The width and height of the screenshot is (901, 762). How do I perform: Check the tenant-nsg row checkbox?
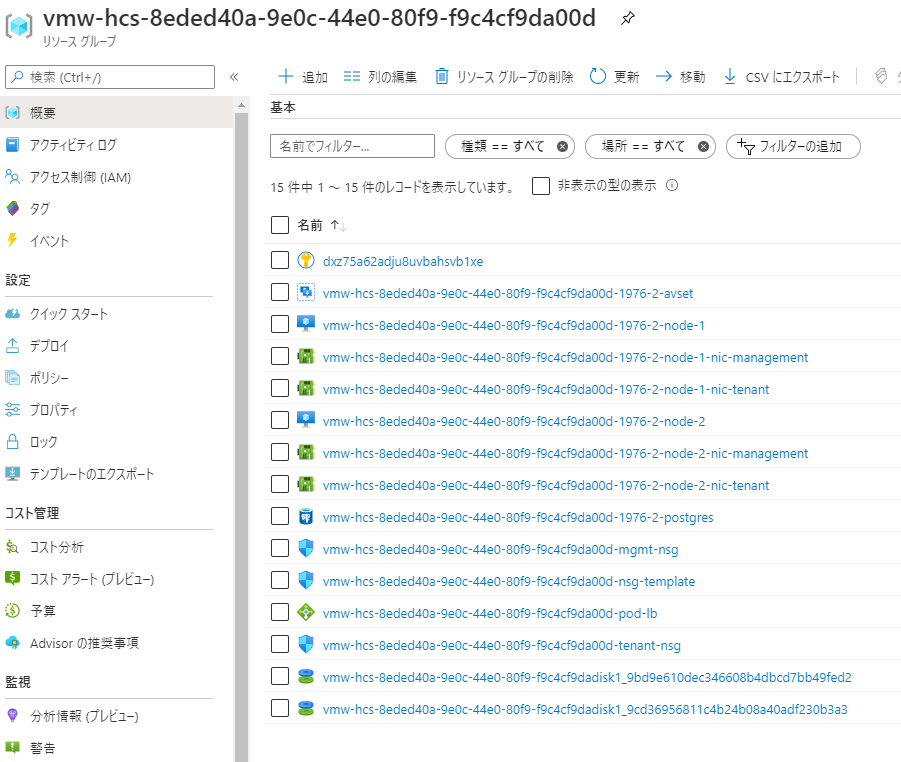tap(280, 645)
